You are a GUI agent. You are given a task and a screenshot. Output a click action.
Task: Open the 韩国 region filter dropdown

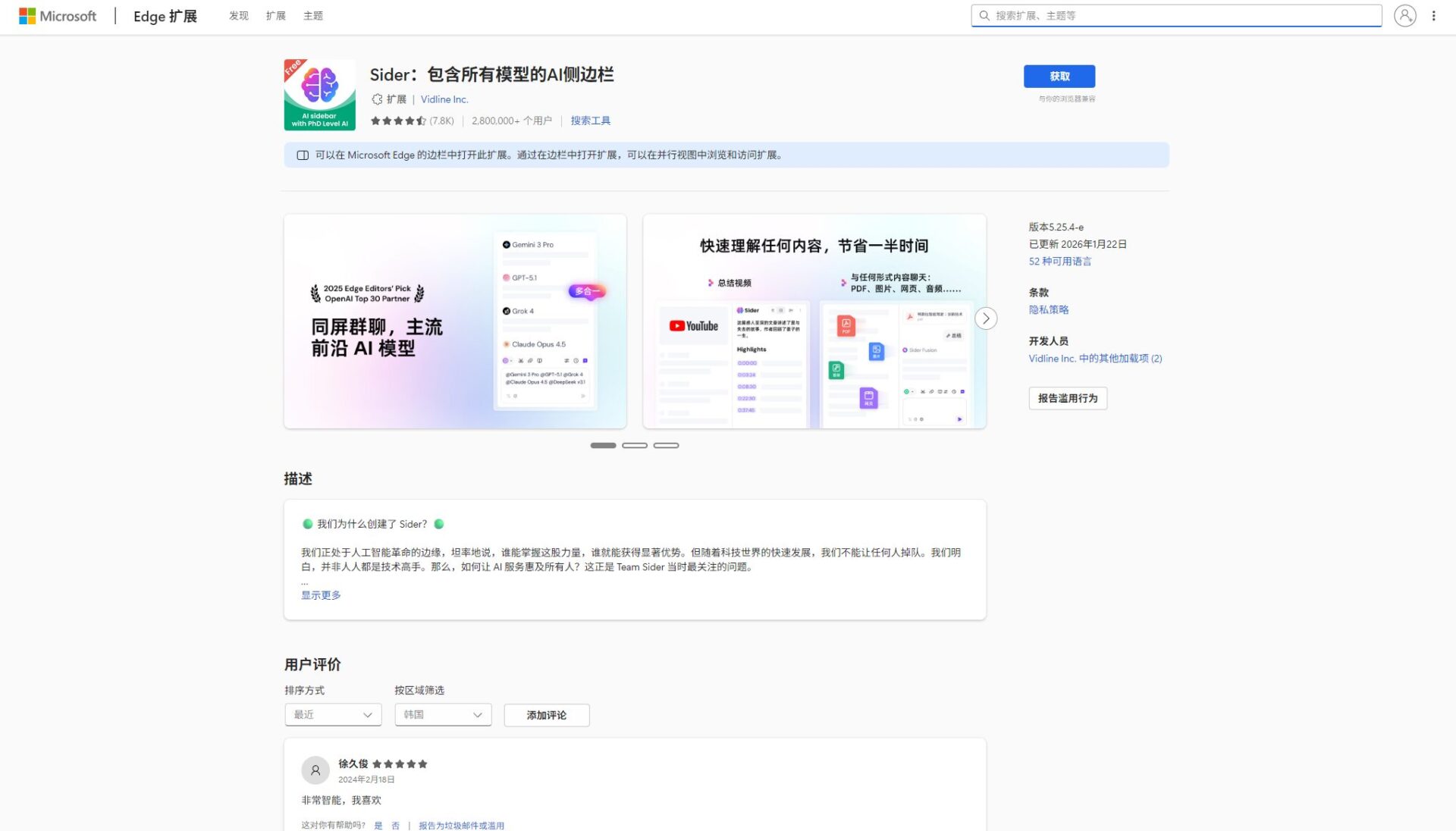[x=442, y=714]
